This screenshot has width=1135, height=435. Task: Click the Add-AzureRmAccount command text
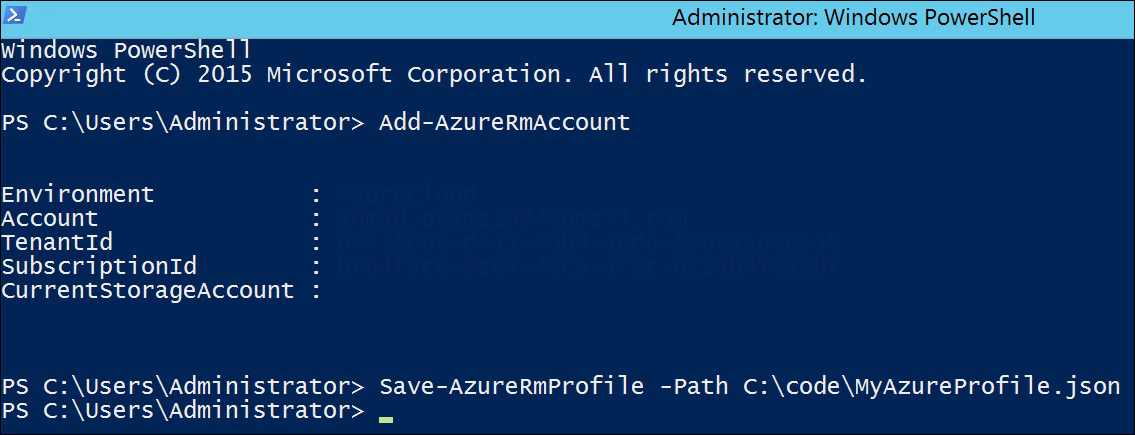(x=505, y=122)
